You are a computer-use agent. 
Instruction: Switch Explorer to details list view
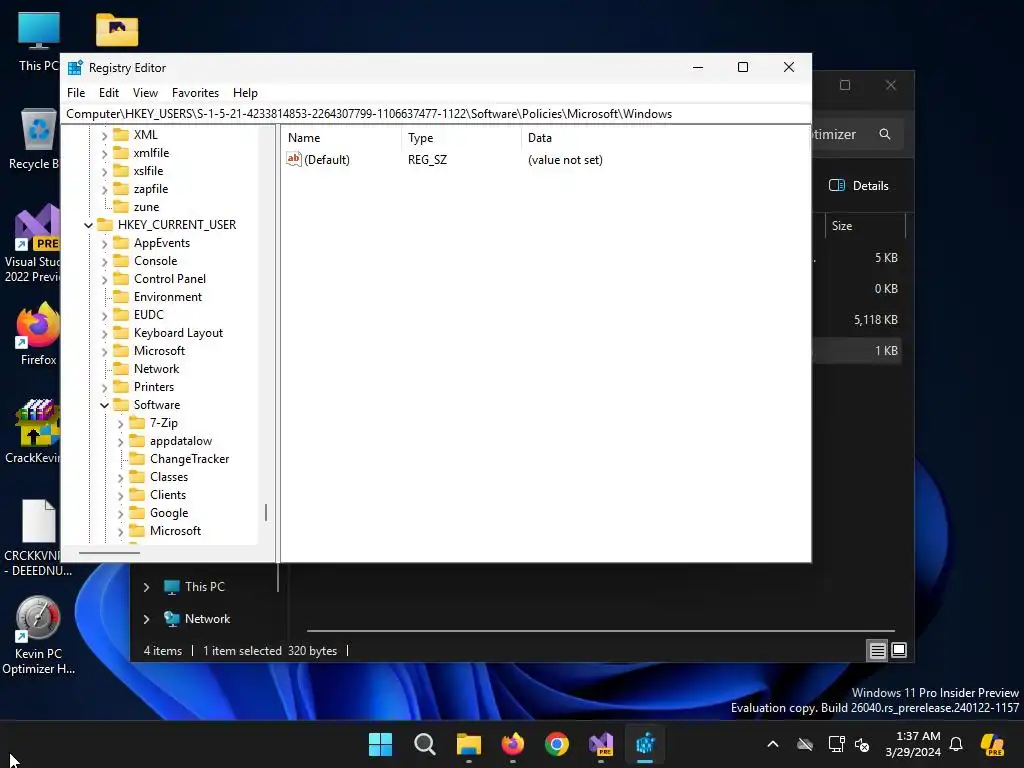877,650
